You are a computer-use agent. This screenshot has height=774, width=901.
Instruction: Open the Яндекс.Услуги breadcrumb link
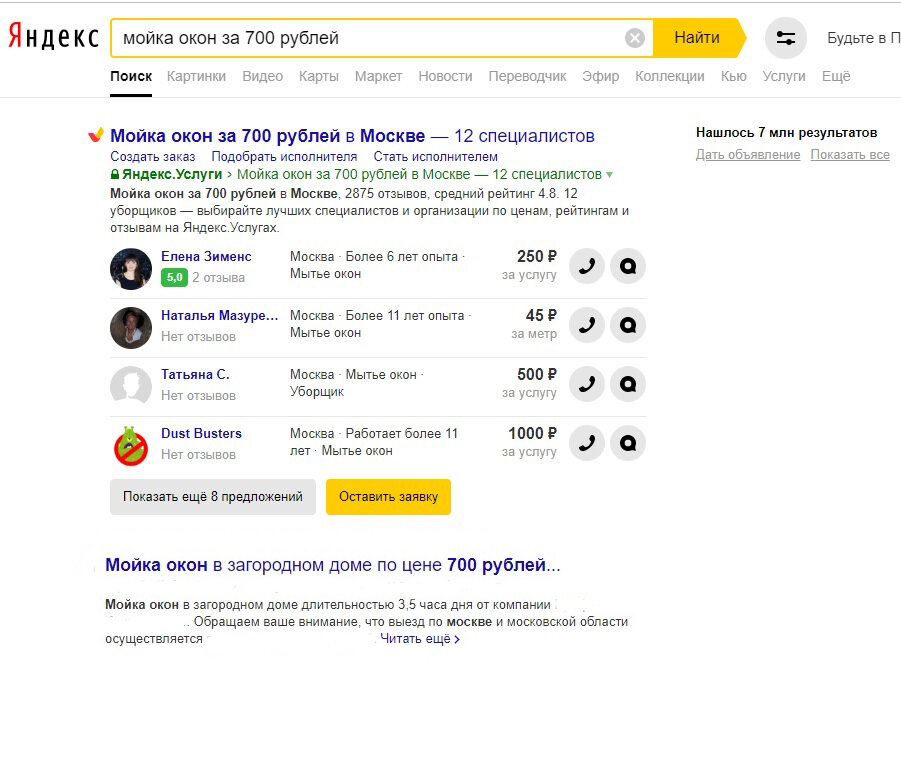point(172,174)
